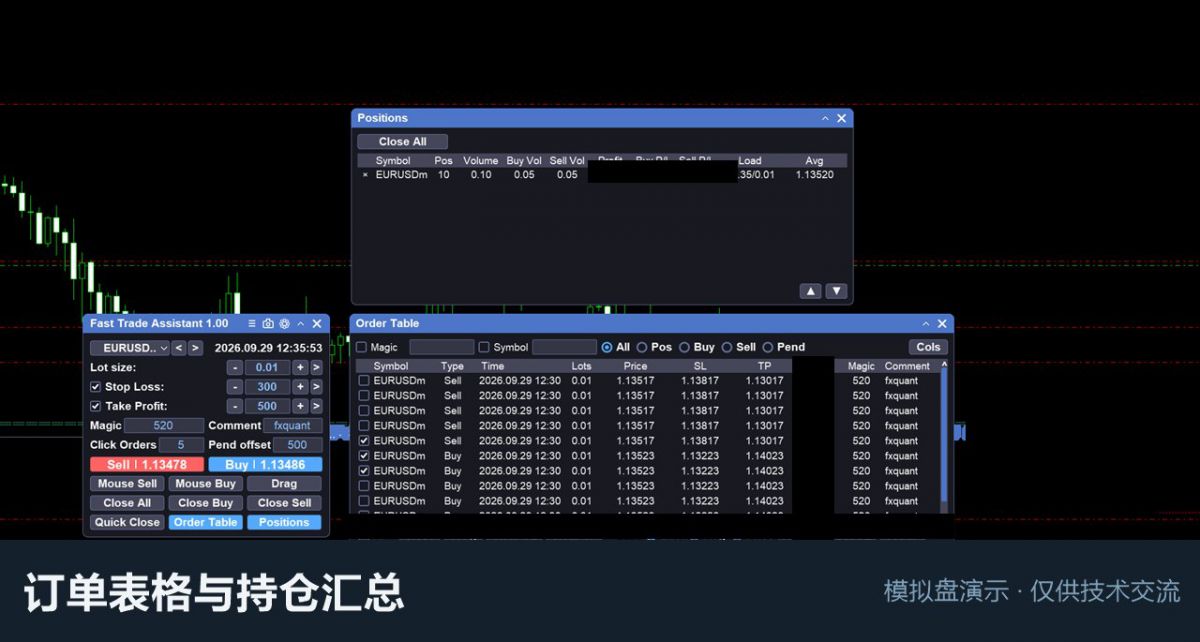
Task: Open the Cols column selector
Action: (928, 347)
